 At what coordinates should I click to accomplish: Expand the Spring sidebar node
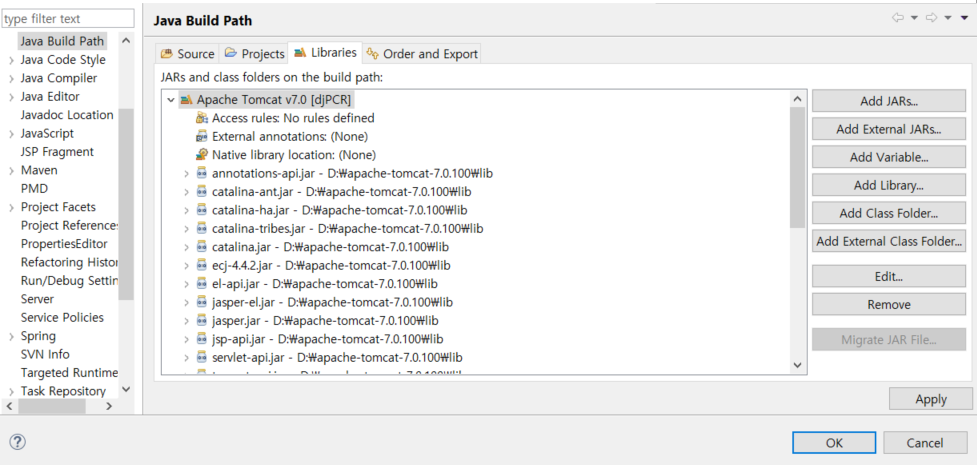coord(11,337)
